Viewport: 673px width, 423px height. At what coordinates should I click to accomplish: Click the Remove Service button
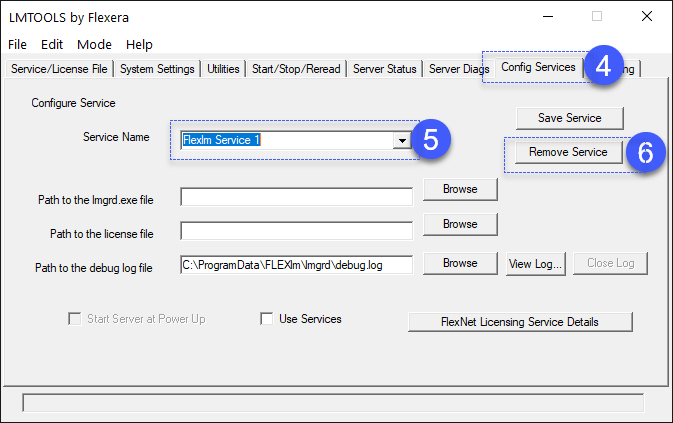click(568, 152)
